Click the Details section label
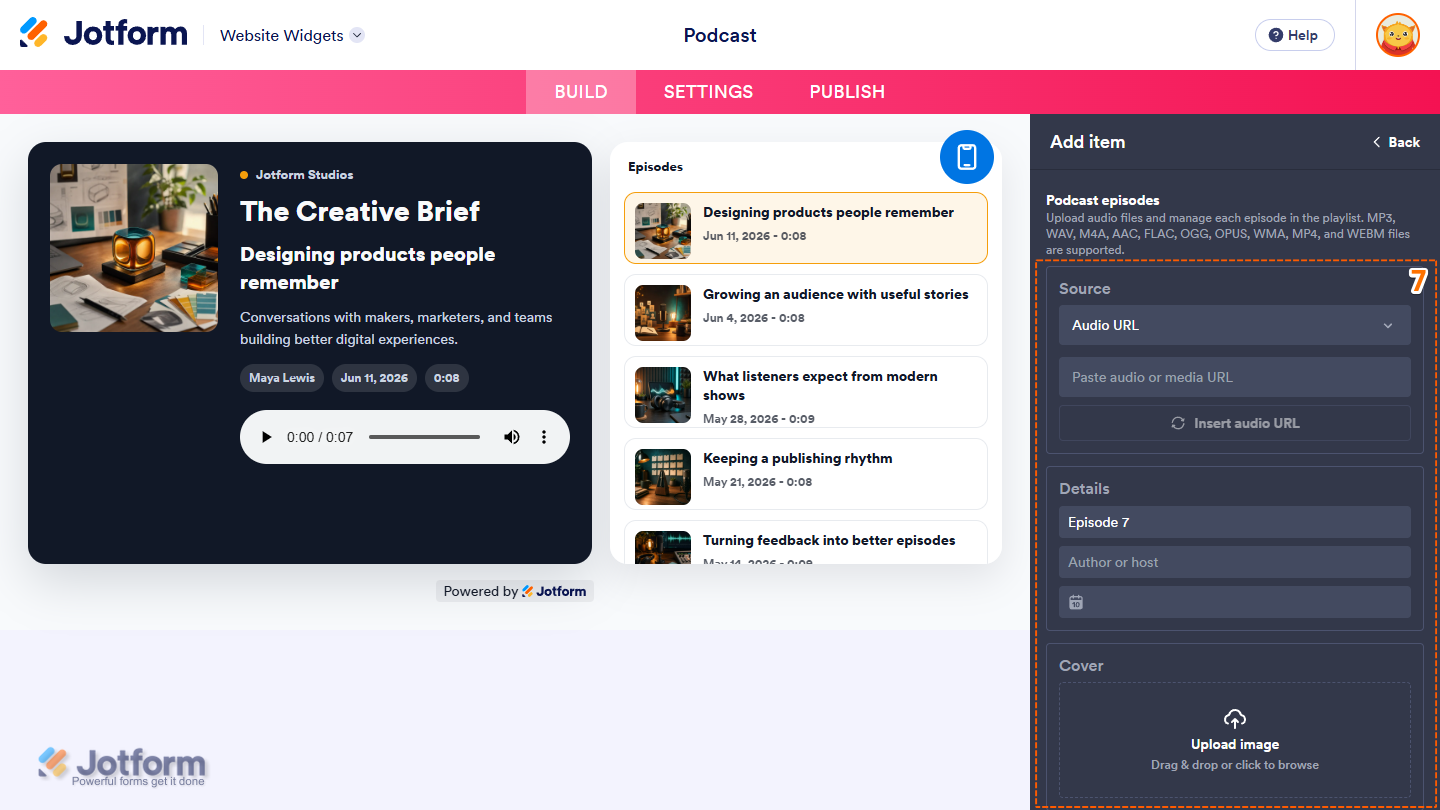Viewport: 1440px width, 810px height. tap(1084, 488)
